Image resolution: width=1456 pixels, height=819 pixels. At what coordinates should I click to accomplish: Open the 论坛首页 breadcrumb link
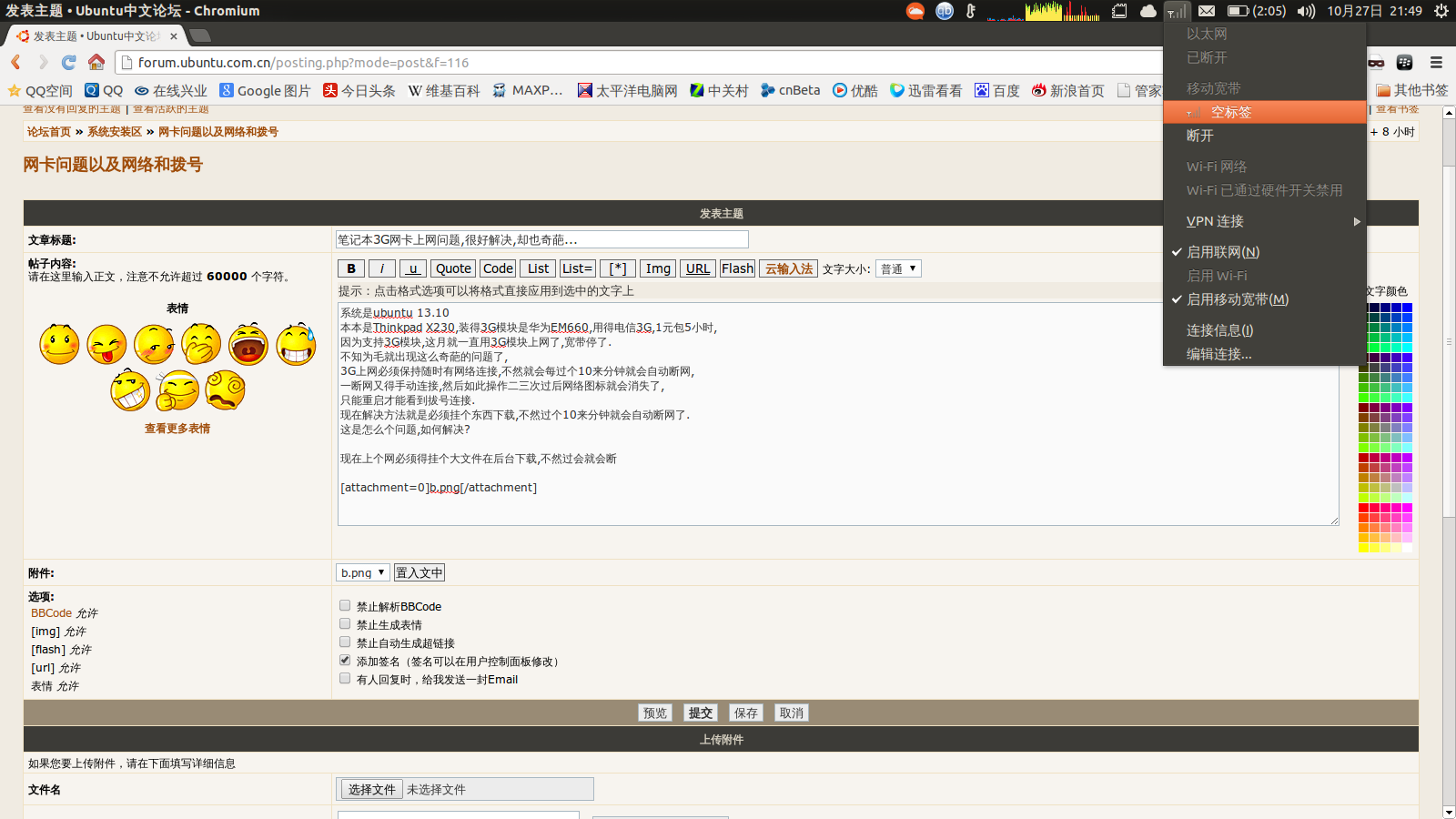(49, 131)
